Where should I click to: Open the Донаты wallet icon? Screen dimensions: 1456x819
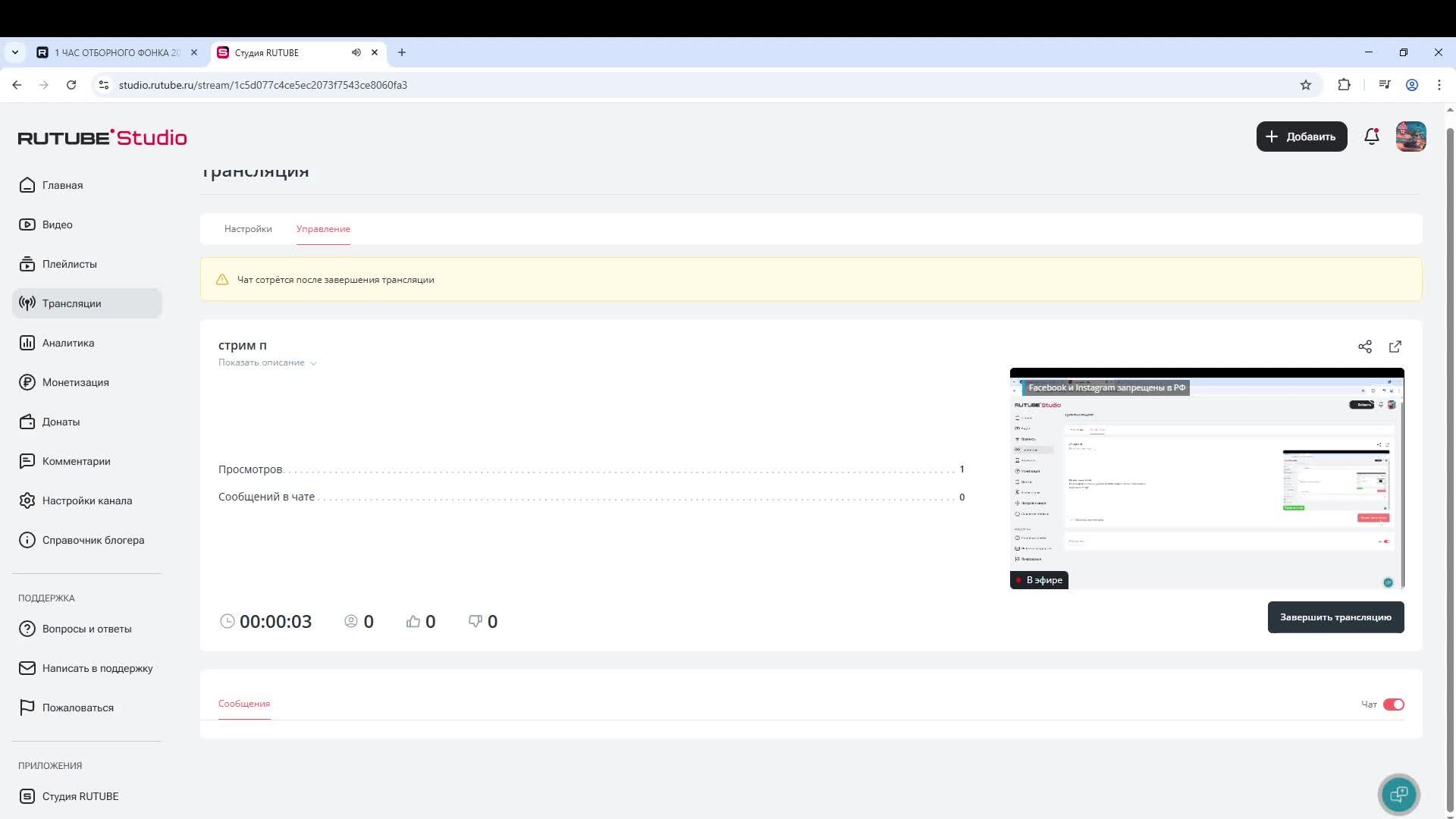(27, 422)
